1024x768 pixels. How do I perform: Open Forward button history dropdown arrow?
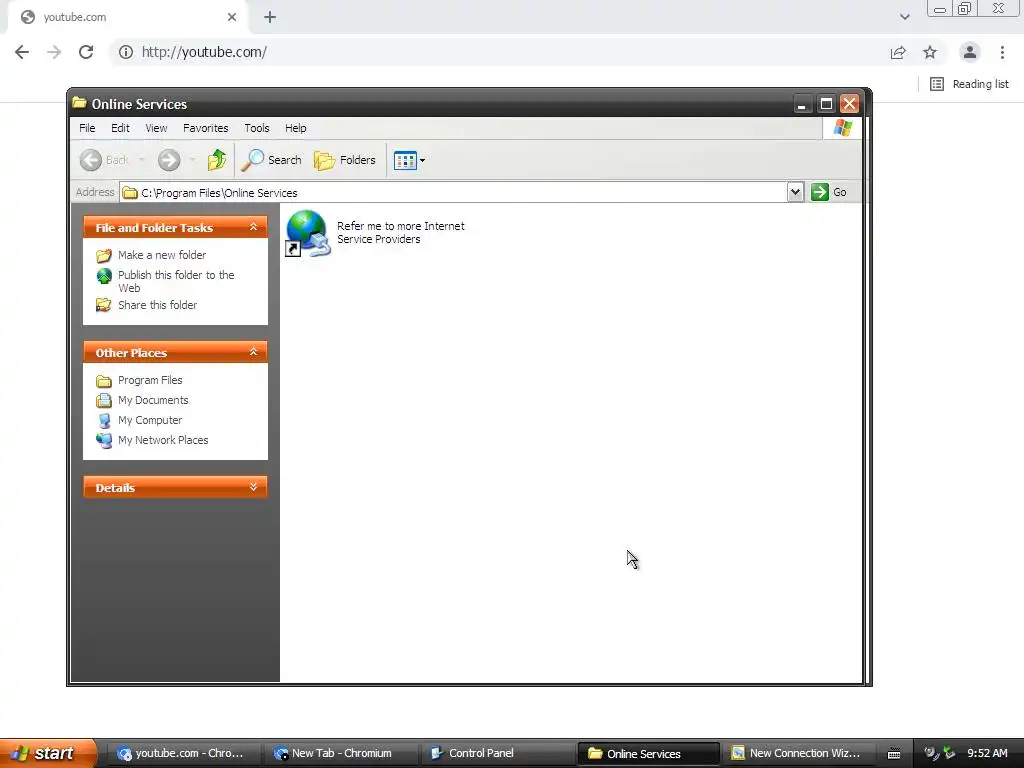[x=192, y=160]
